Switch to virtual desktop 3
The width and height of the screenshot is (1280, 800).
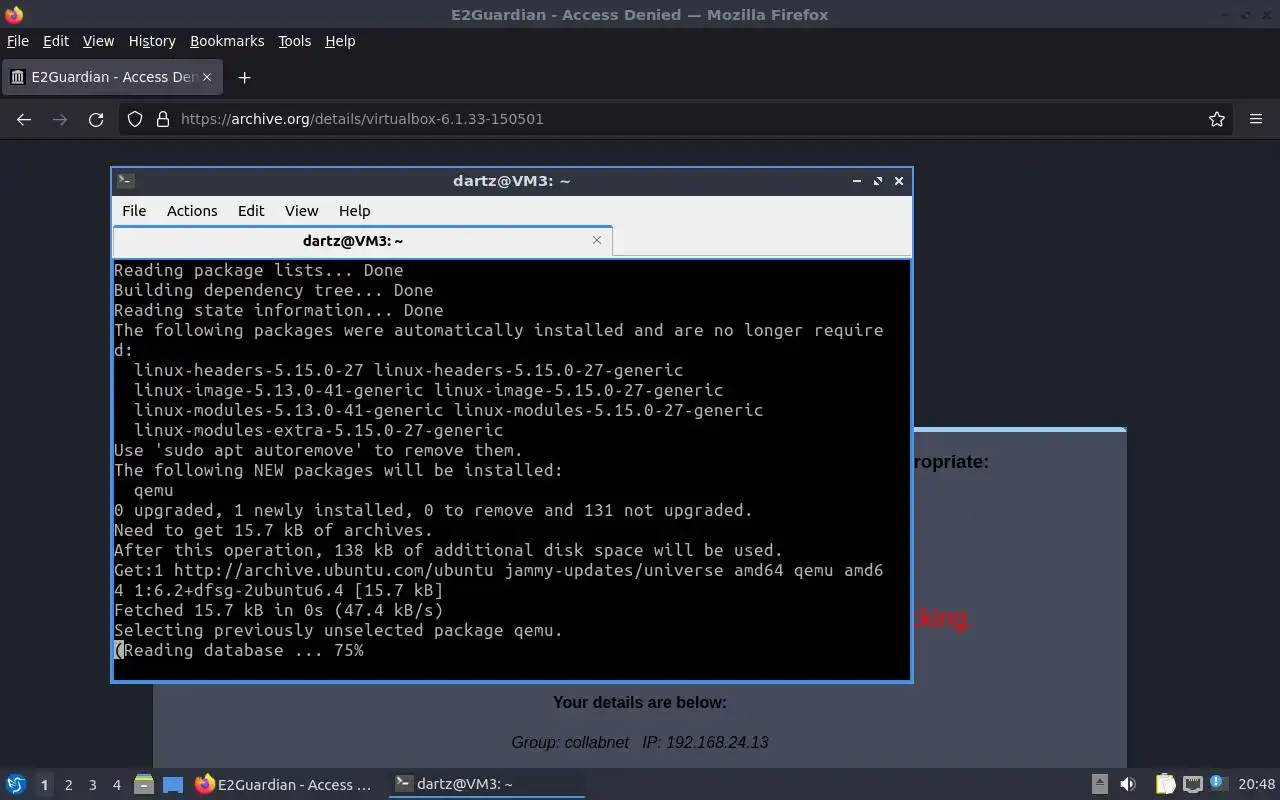(92, 785)
